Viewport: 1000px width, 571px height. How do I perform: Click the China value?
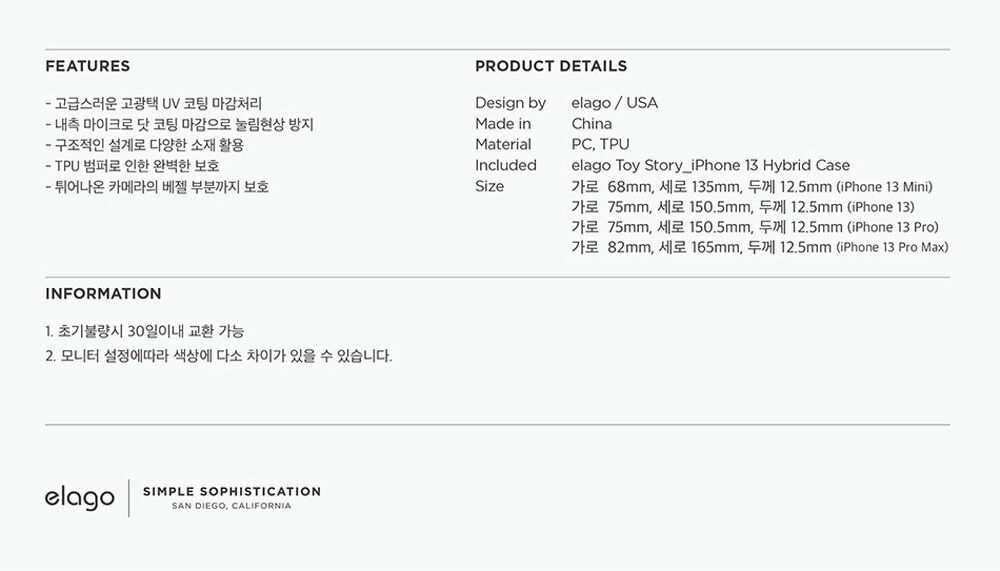pyautogui.click(x=592, y=124)
